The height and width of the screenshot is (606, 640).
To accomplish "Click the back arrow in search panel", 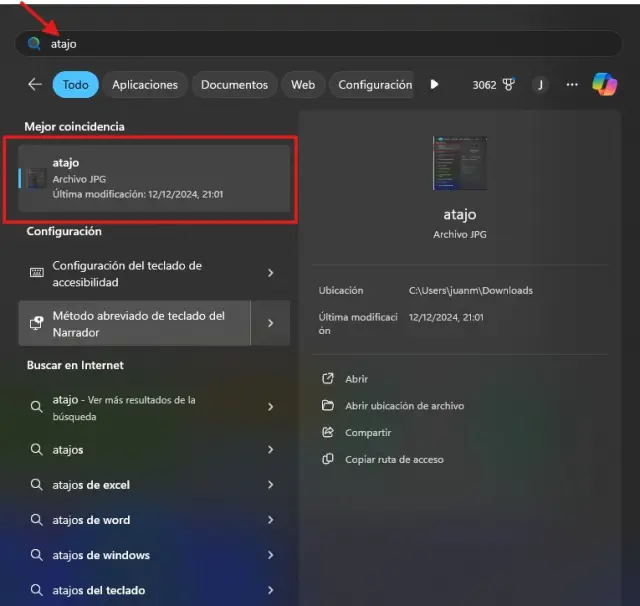I will tap(35, 85).
